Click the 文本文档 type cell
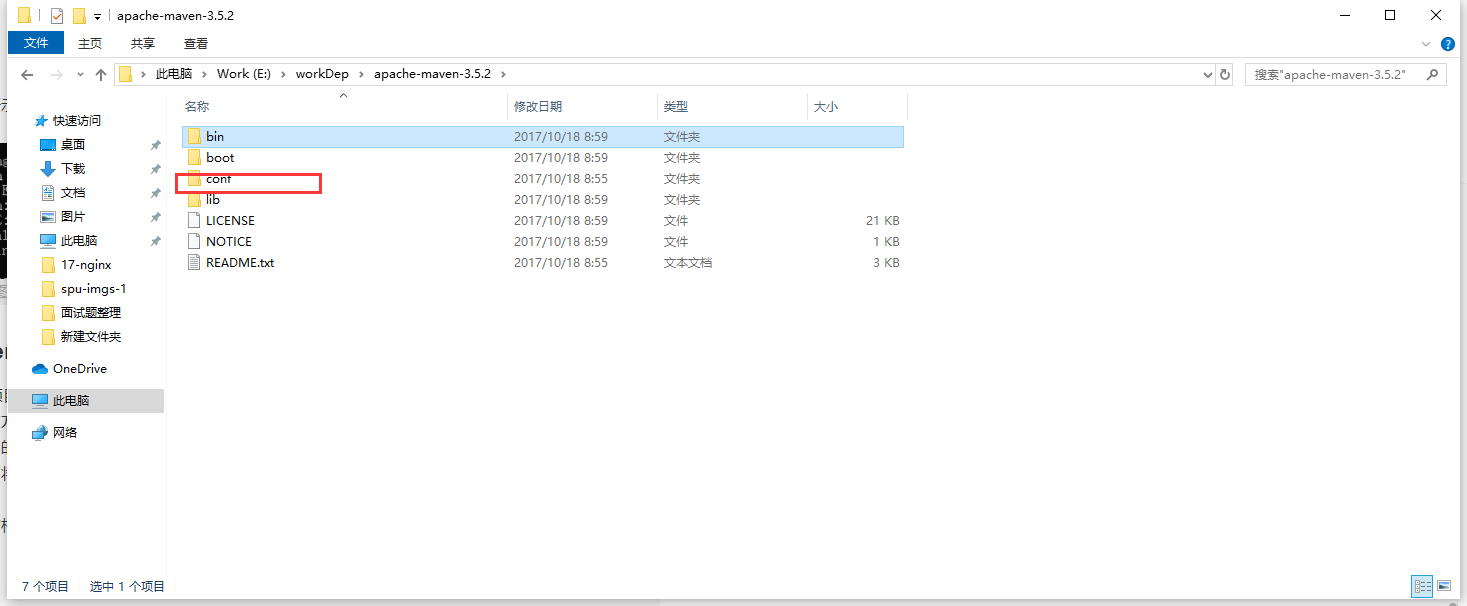This screenshot has width=1467, height=606. (688, 263)
